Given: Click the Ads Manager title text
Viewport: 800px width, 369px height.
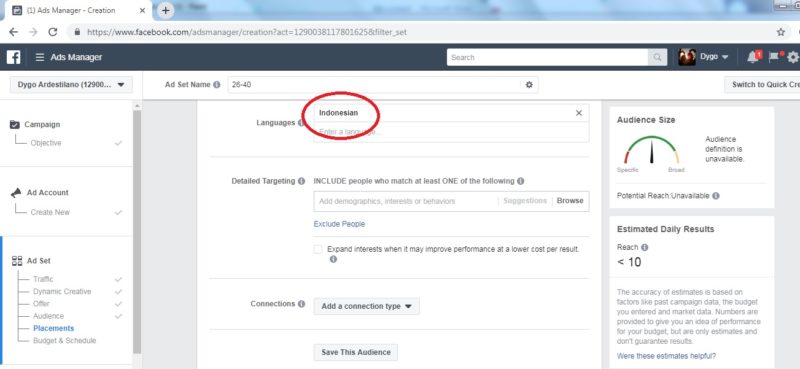Looking at the screenshot, I should [76, 57].
